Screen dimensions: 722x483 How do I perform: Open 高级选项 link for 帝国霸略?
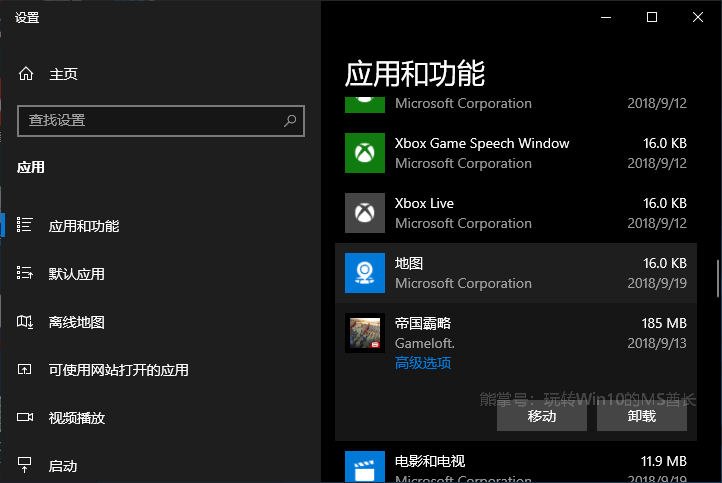click(423, 363)
